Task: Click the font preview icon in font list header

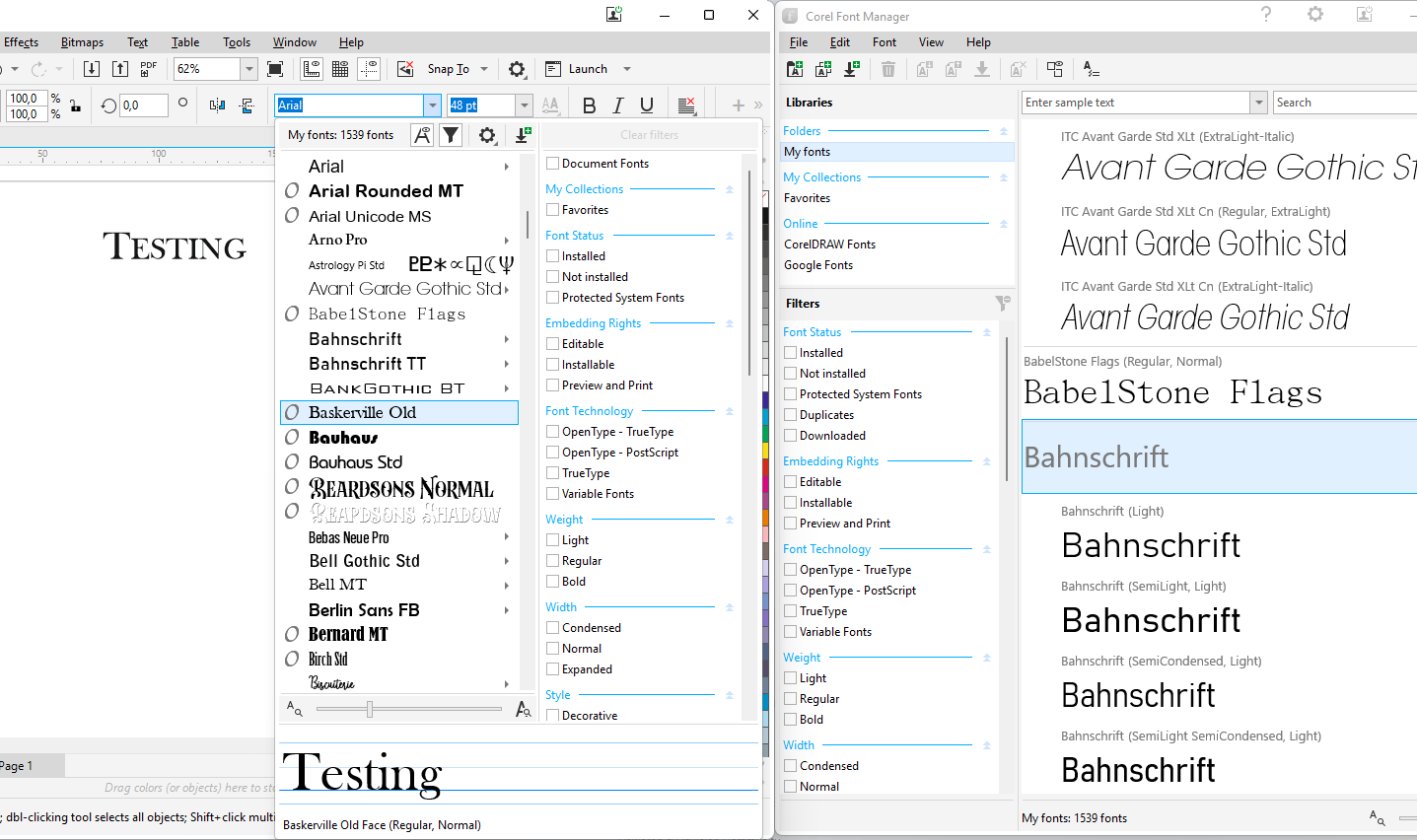Action: [x=422, y=135]
